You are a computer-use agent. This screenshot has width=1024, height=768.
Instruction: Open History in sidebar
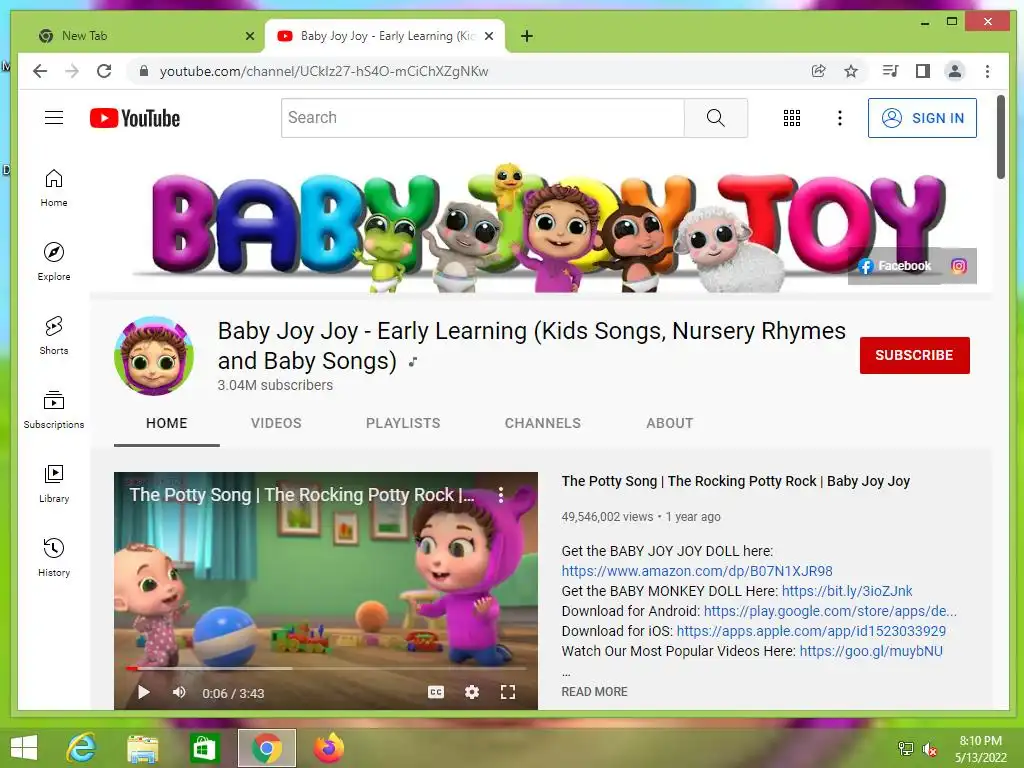point(54,557)
